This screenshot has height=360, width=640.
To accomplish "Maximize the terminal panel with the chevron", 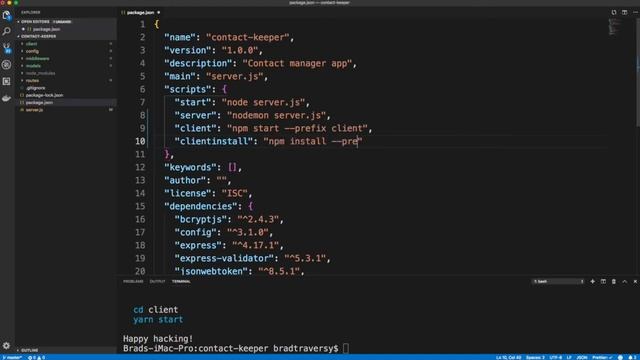I will point(624,281).
